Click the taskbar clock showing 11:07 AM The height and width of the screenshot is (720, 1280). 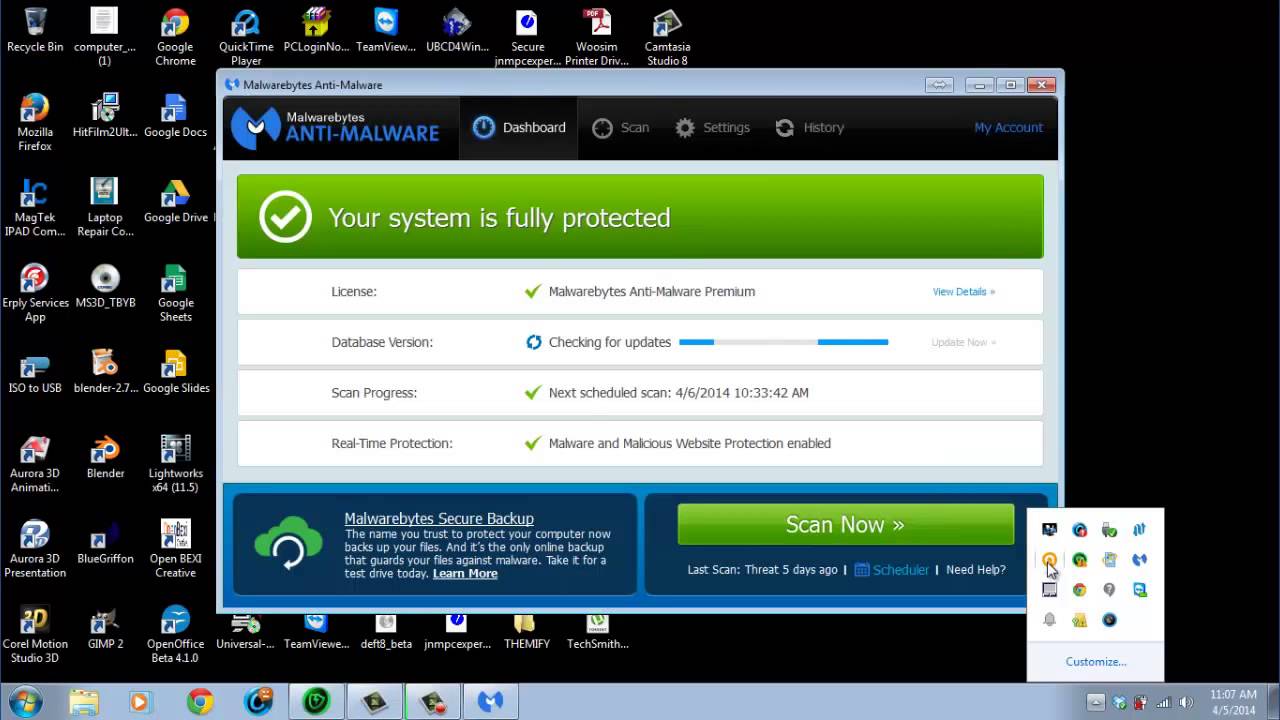(1233, 702)
